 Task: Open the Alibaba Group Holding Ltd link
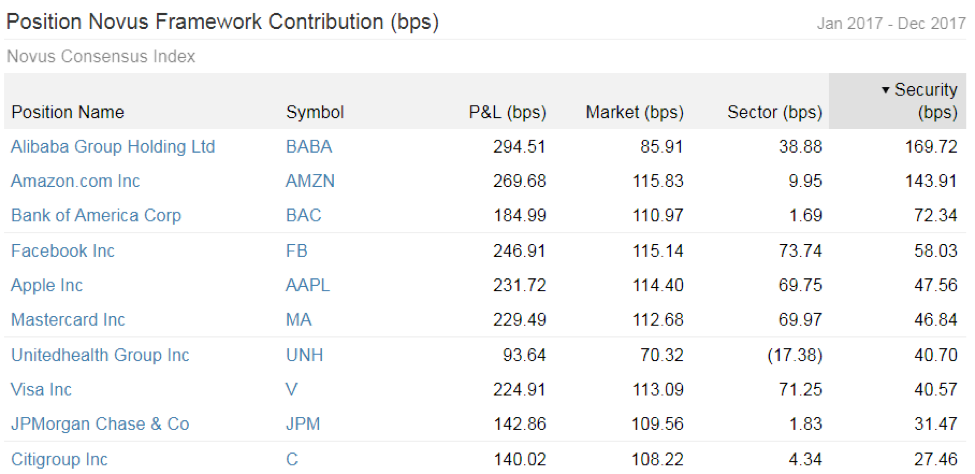coord(113,147)
